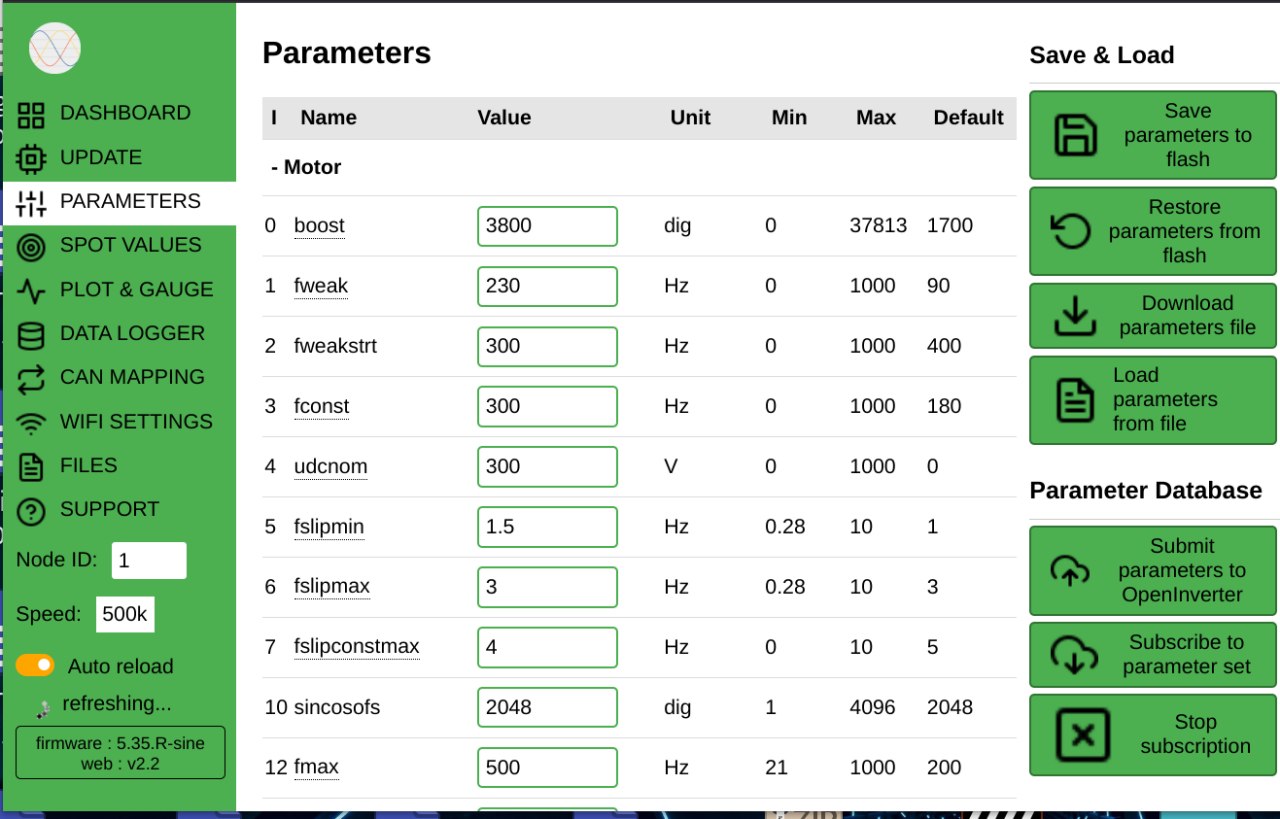Click the boost parameter name link
Screen dimensions: 1280x819
pyautogui.click(x=319, y=226)
